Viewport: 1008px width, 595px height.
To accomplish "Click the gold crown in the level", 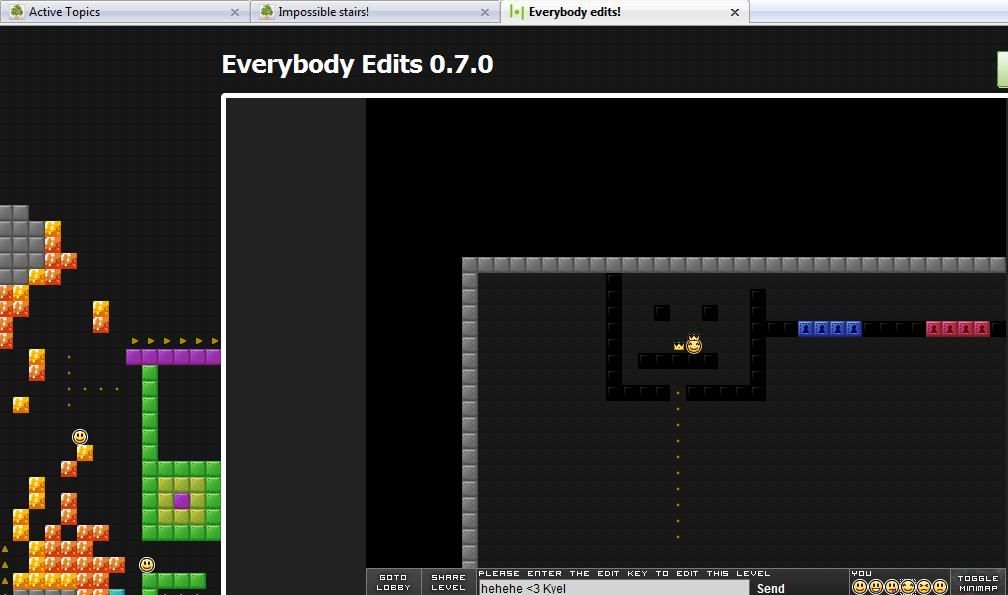I will [679, 346].
